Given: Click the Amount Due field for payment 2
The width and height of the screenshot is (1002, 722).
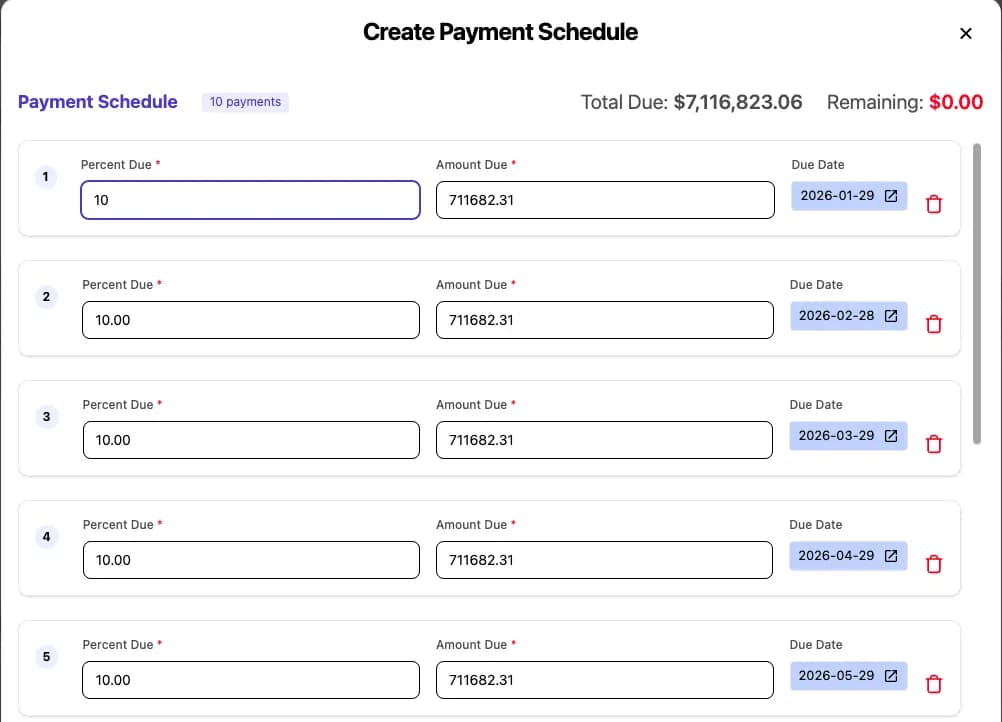Looking at the screenshot, I should 604,319.
